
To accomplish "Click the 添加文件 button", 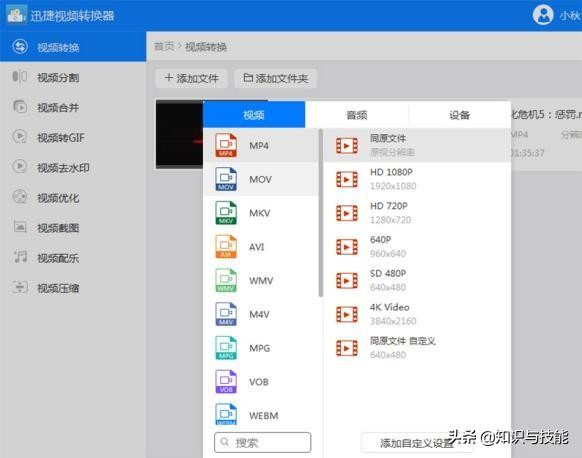I will coord(191,78).
